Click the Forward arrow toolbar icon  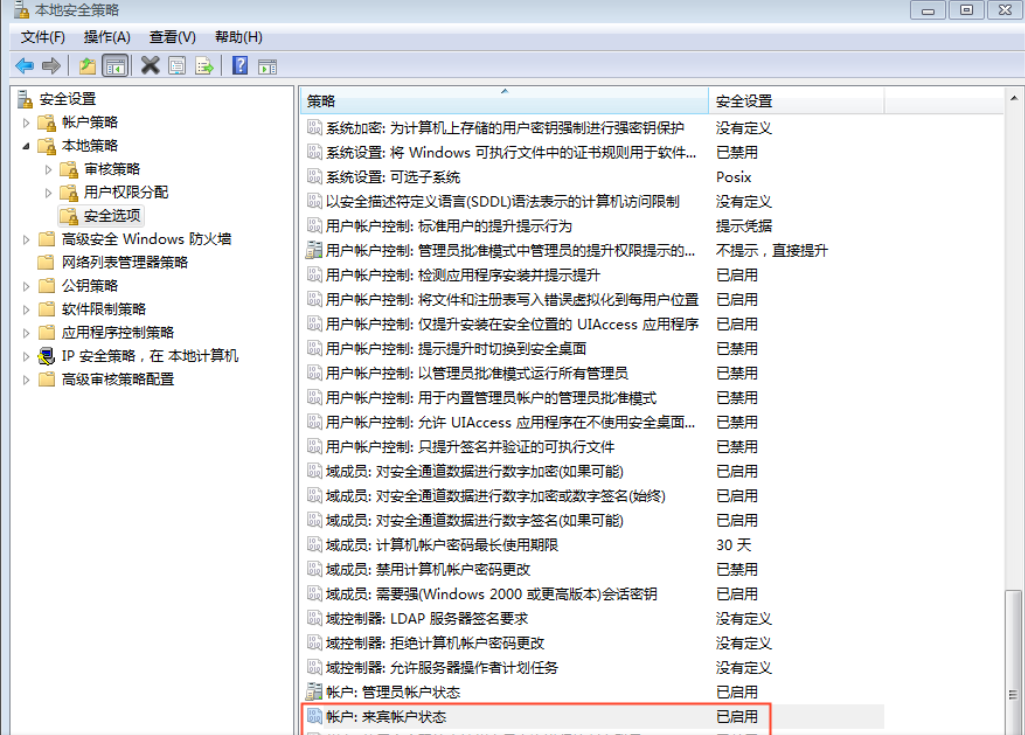click(51, 66)
